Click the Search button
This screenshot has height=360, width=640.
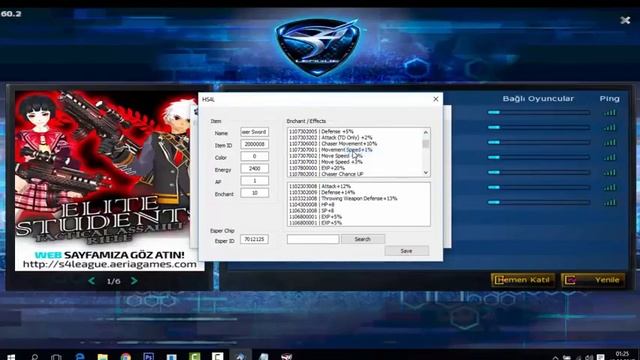tap(362, 239)
